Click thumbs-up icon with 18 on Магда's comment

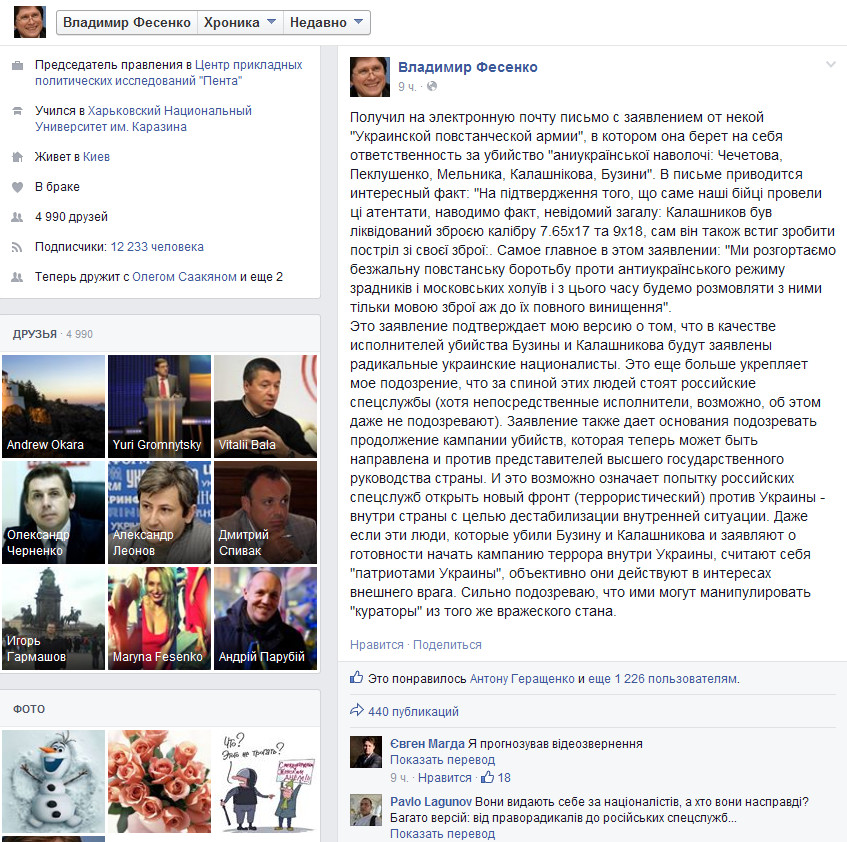(487, 777)
